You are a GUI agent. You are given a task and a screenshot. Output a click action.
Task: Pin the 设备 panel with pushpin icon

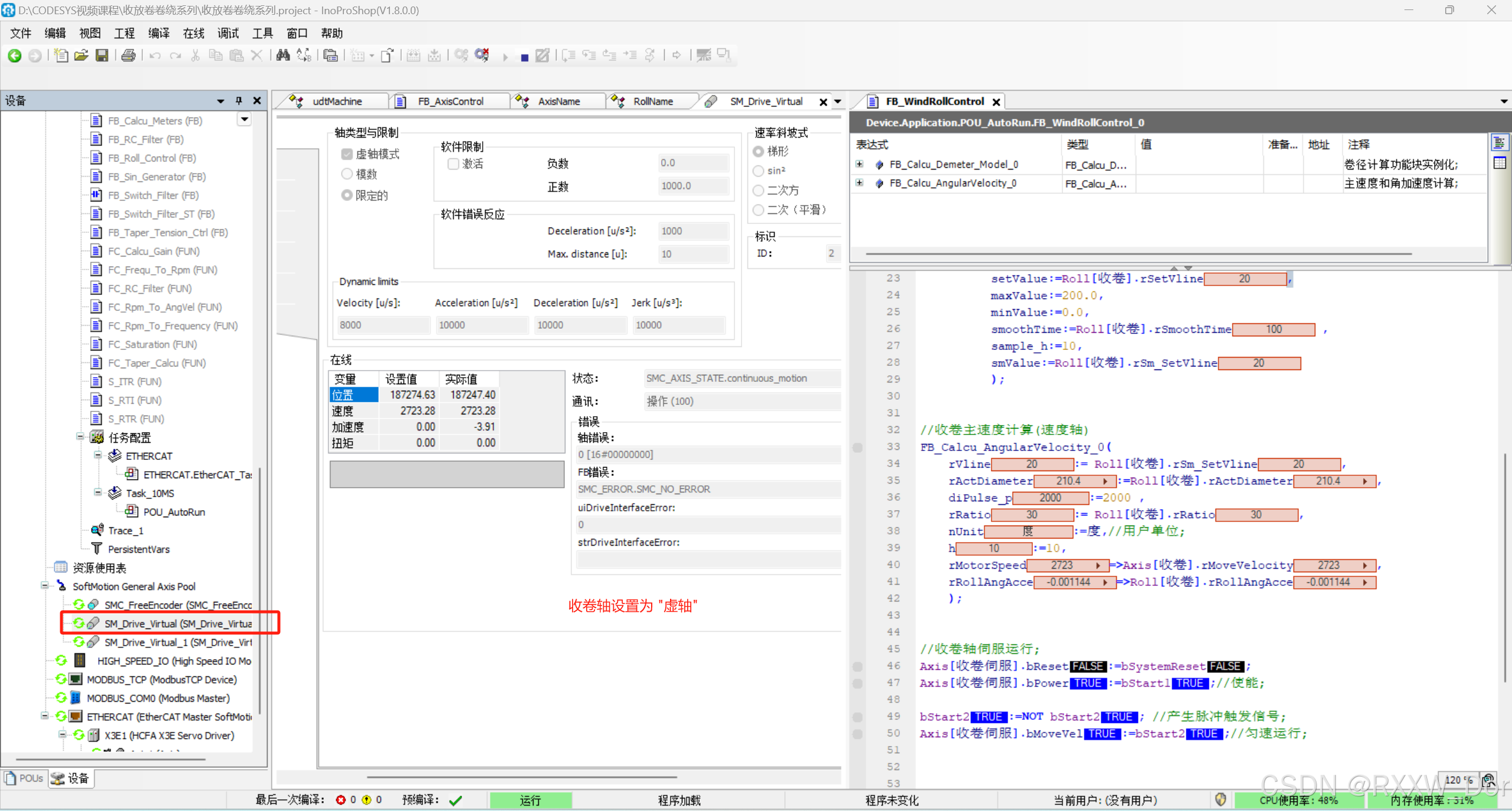click(x=239, y=100)
